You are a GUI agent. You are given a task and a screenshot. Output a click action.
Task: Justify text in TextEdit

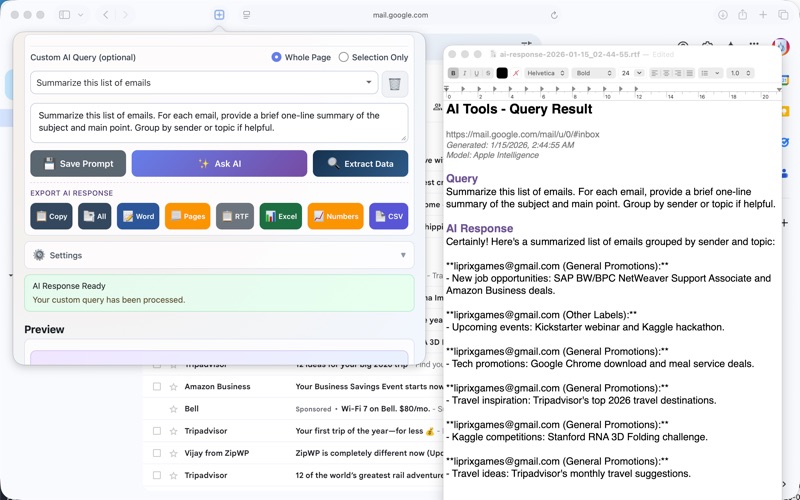tap(689, 73)
